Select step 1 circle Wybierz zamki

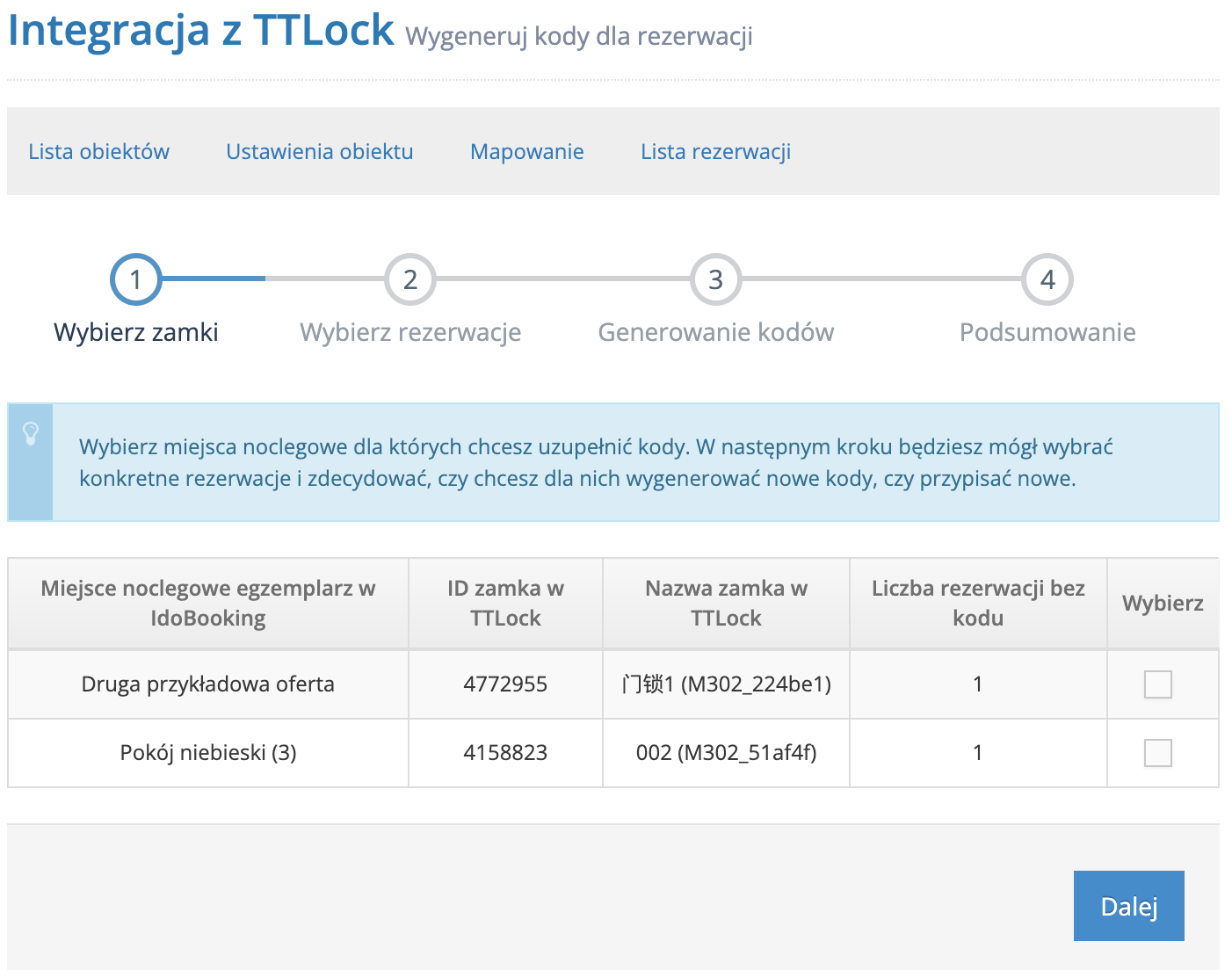coord(135,279)
